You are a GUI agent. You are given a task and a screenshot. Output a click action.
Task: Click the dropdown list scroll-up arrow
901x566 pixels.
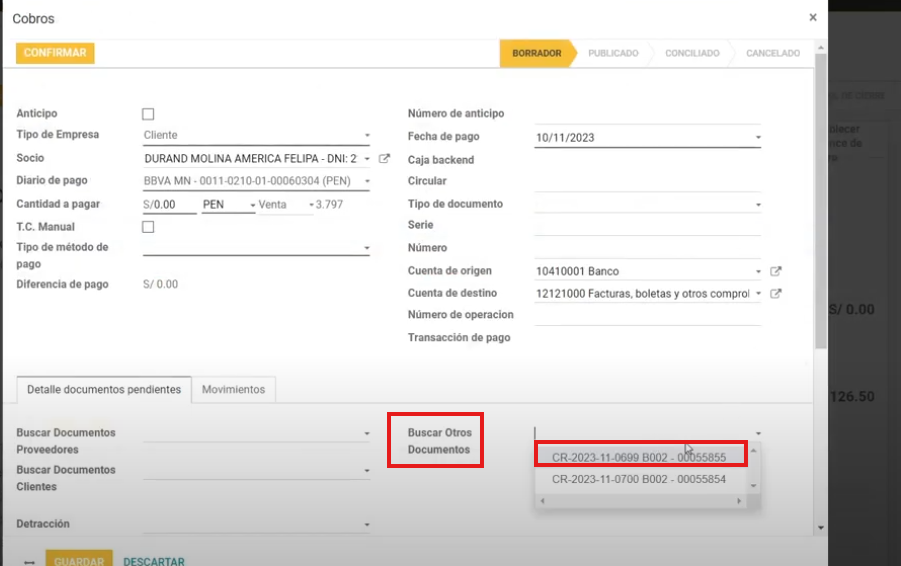pos(753,451)
